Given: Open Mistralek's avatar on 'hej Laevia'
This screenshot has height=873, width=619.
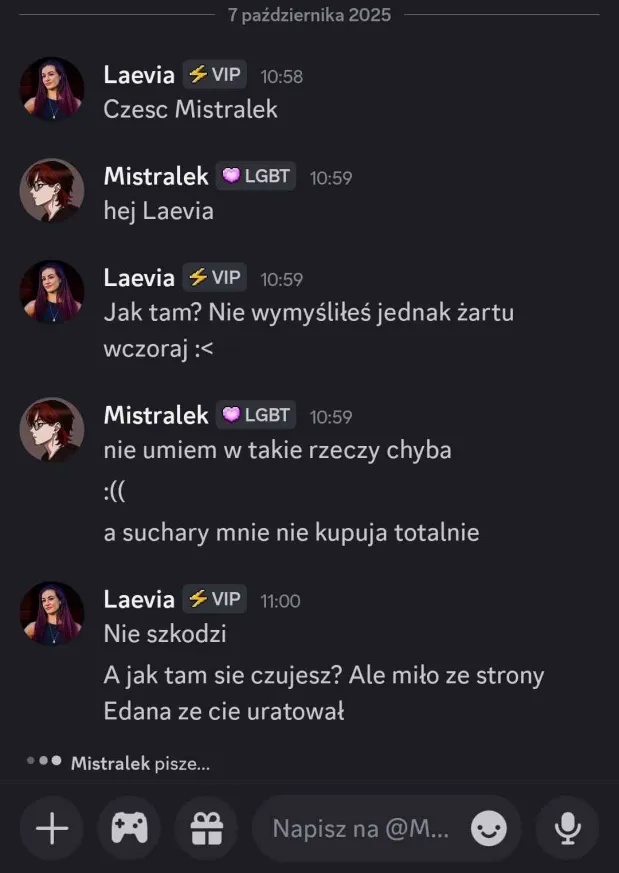Looking at the screenshot, I should tap(52, 191).
